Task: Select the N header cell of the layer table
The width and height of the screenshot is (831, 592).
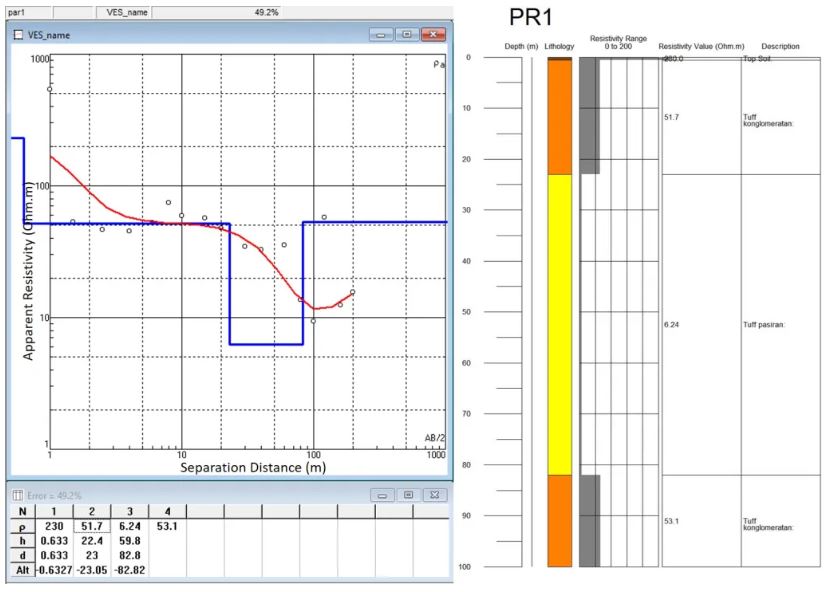Action: tap(22, 511)
